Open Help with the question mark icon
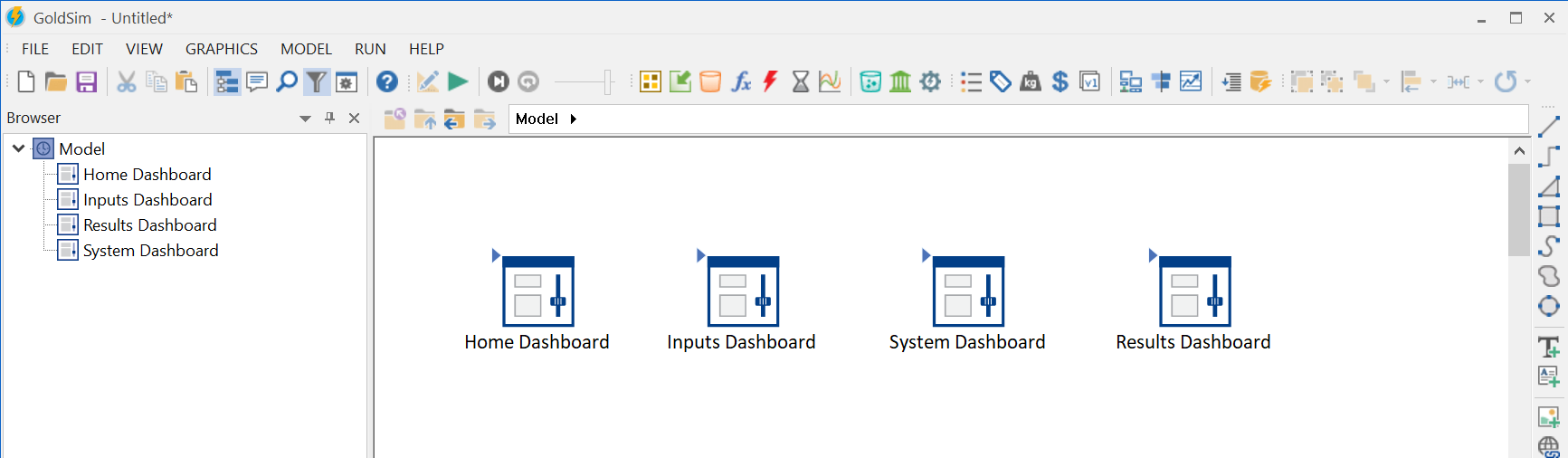1568x458 pixels. tap(387, 82)
